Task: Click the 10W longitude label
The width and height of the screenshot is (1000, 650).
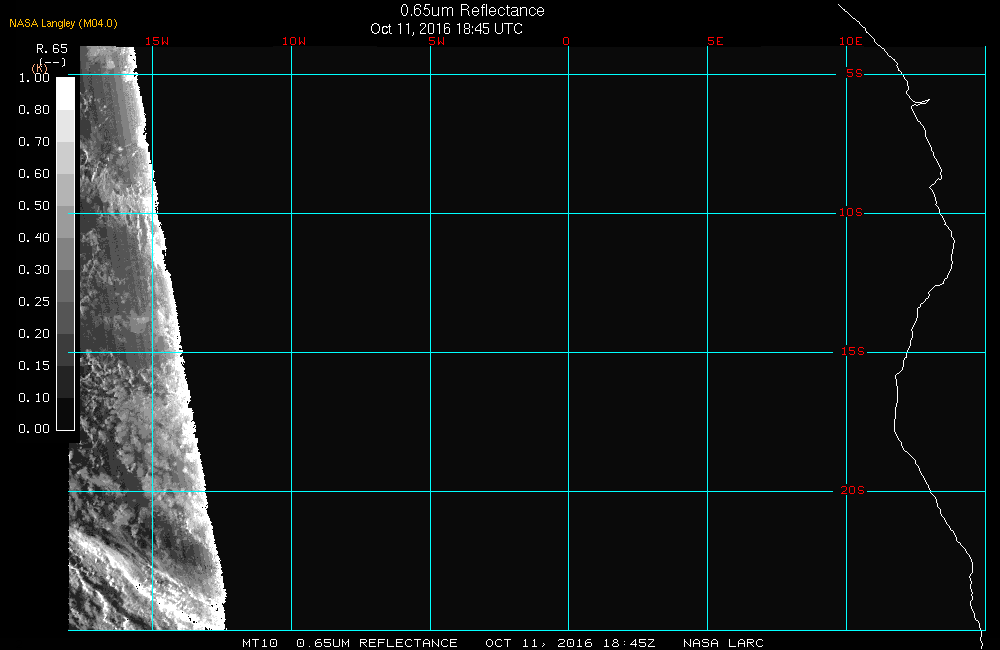Action: tap(293, 41)
